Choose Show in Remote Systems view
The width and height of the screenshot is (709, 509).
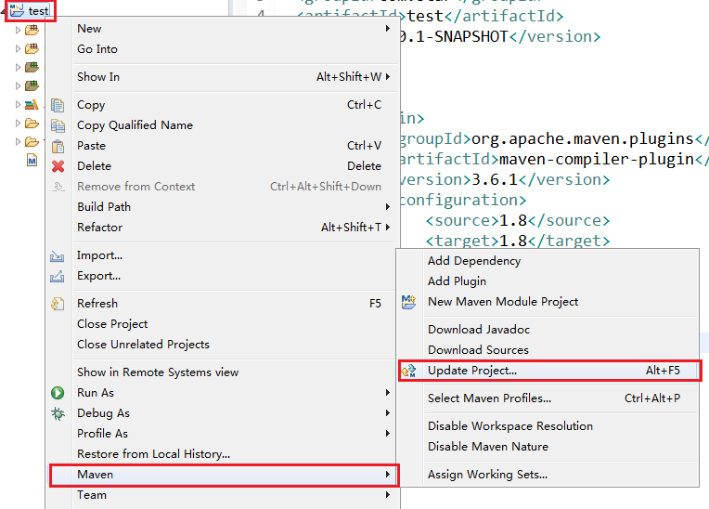(158, 372)
